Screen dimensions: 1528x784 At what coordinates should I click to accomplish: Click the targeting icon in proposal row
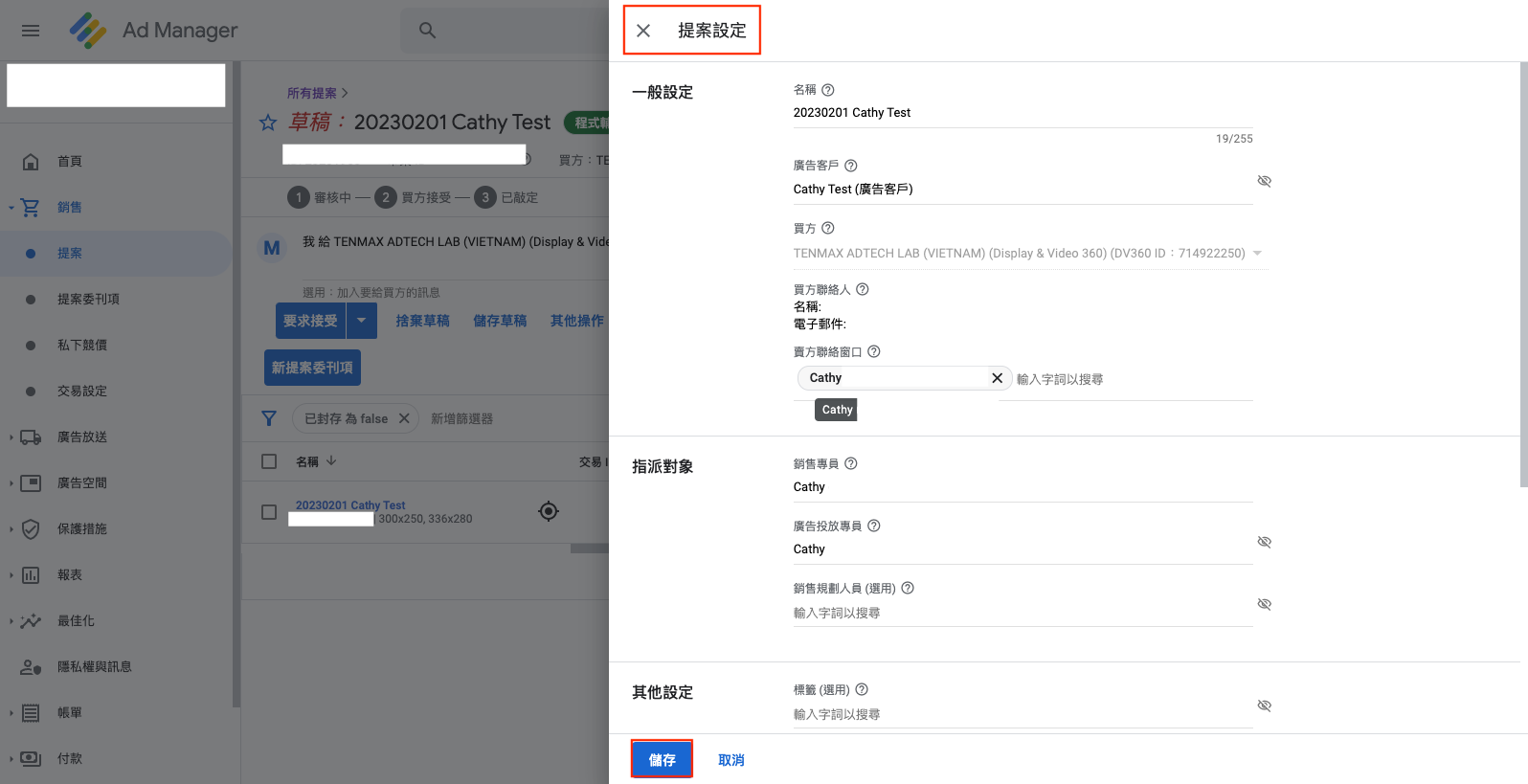[549, 511]
